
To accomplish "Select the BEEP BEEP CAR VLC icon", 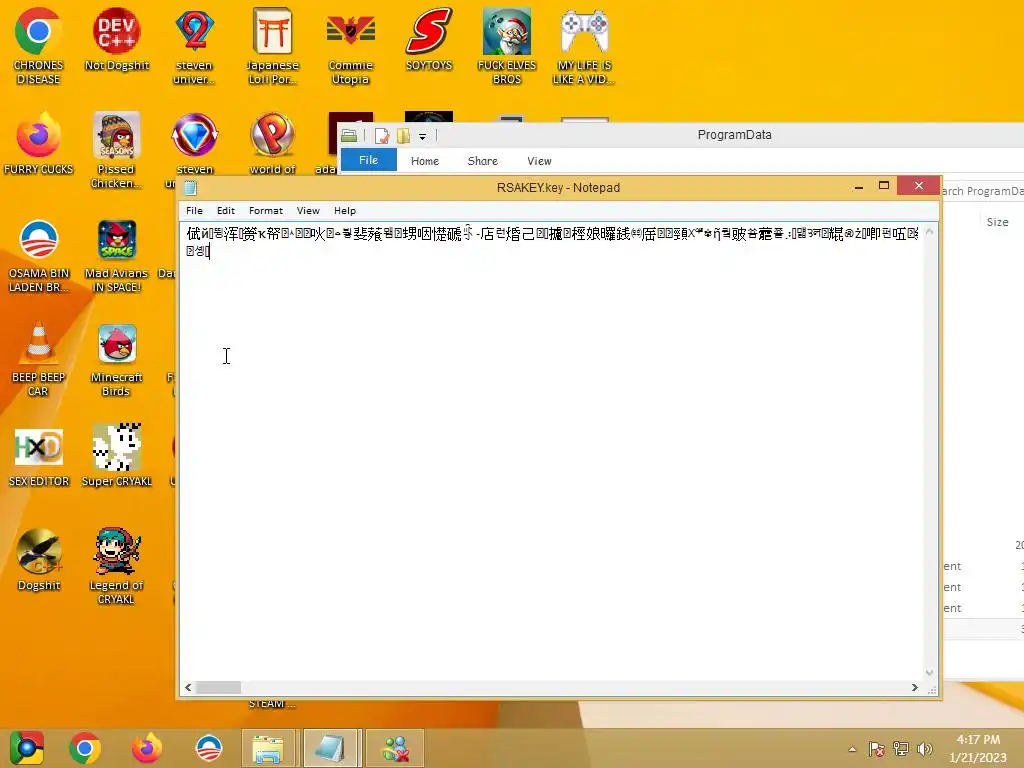I will coord(38,359).
